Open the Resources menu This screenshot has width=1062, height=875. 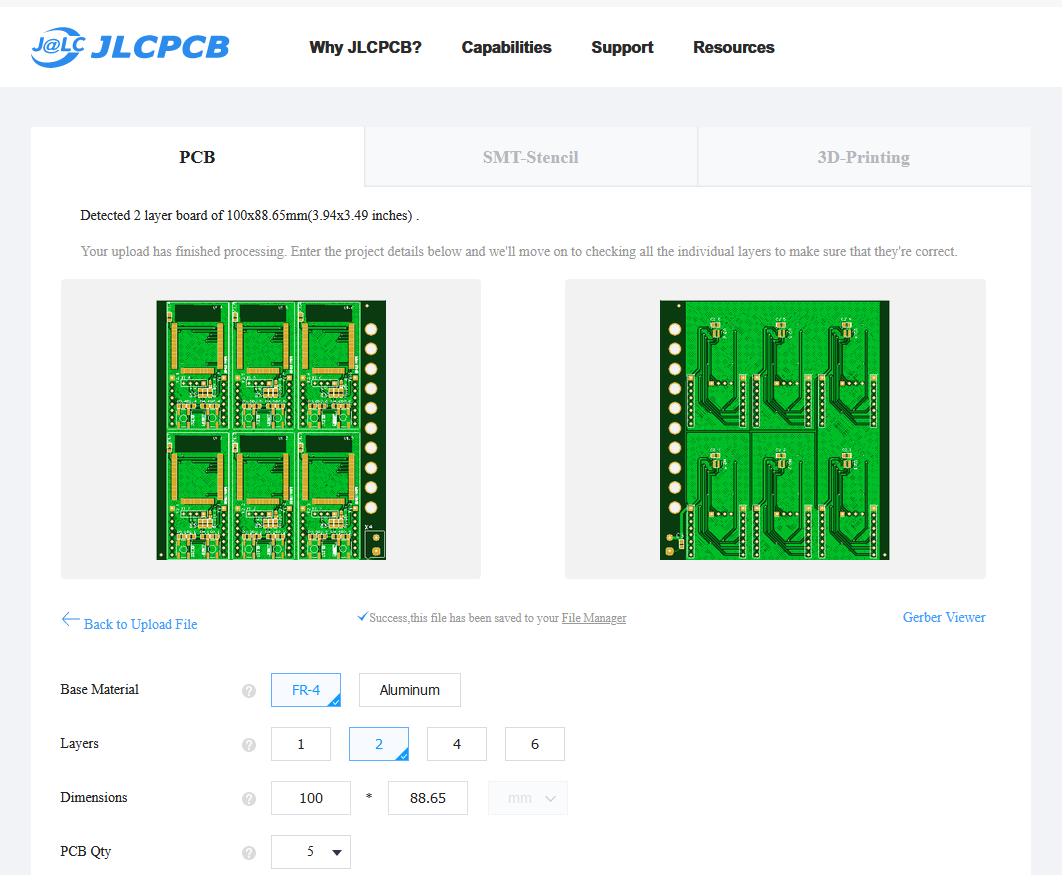(x=733, y=47)
